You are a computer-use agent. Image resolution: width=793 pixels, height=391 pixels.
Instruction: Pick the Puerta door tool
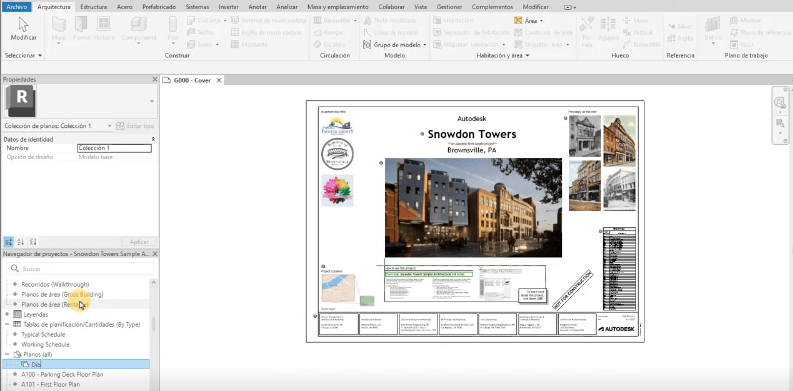pos(81,29)
